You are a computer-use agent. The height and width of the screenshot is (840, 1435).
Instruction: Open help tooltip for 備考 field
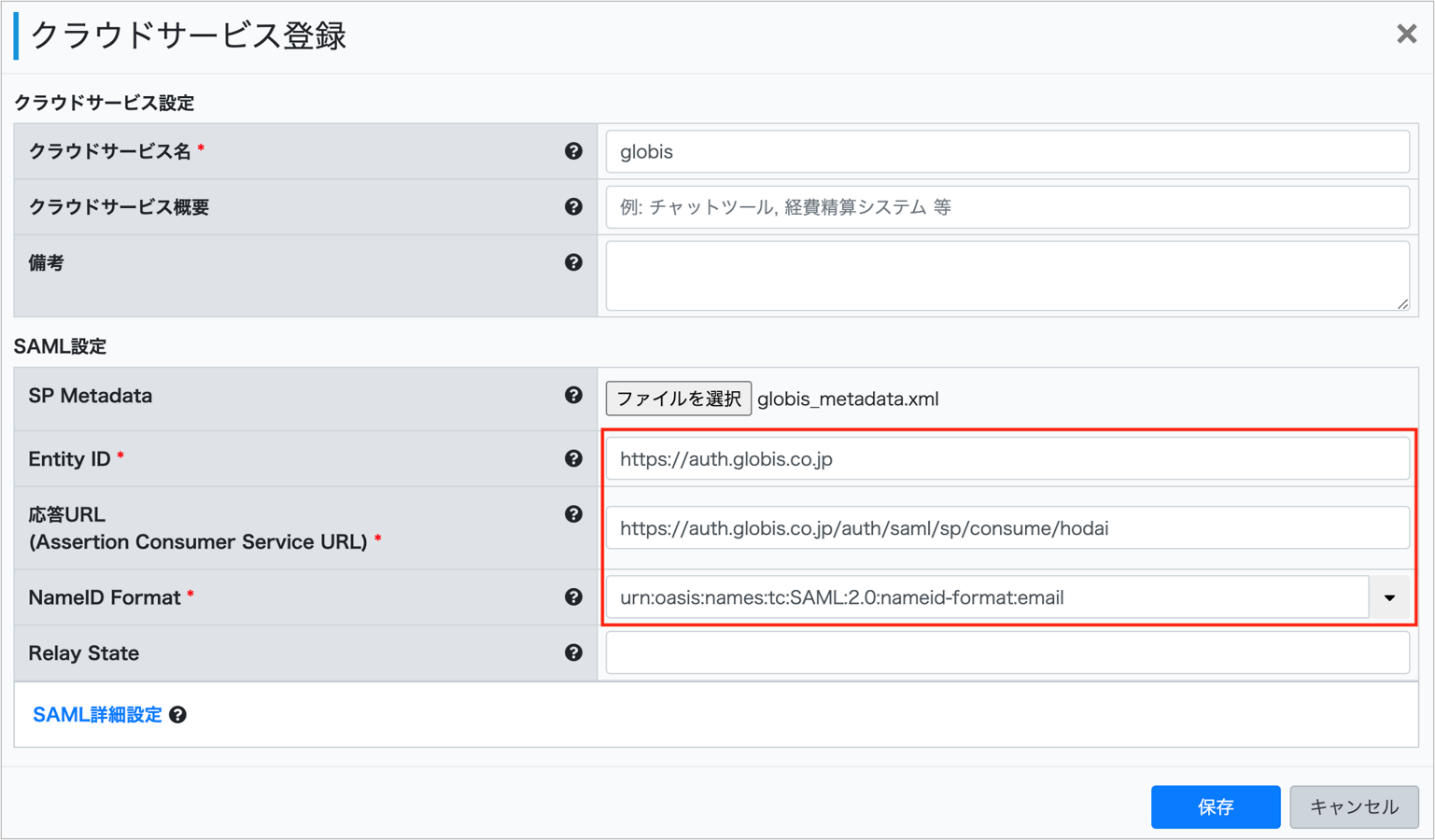[x=573, y=262]
